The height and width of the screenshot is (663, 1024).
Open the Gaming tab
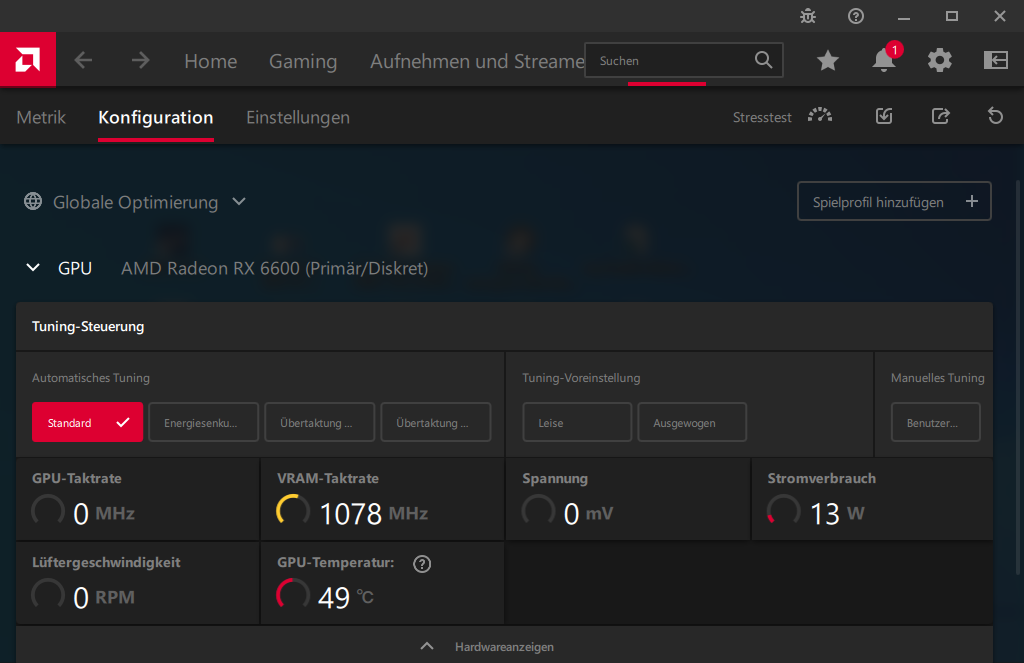coord(303,61)
